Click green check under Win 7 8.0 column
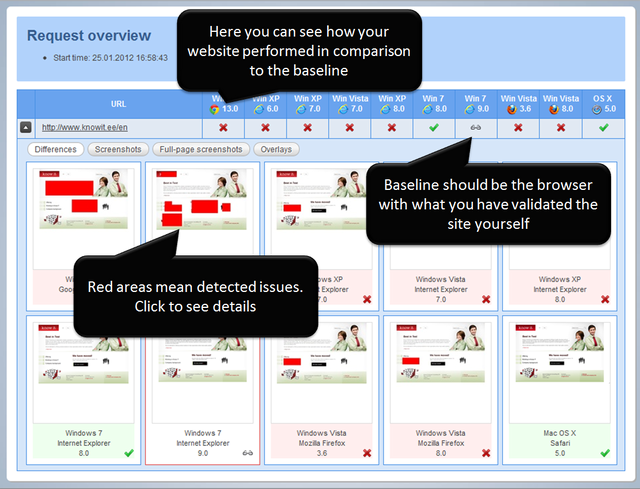This screenshot has height=489, width=640. [x=433, y=128]
